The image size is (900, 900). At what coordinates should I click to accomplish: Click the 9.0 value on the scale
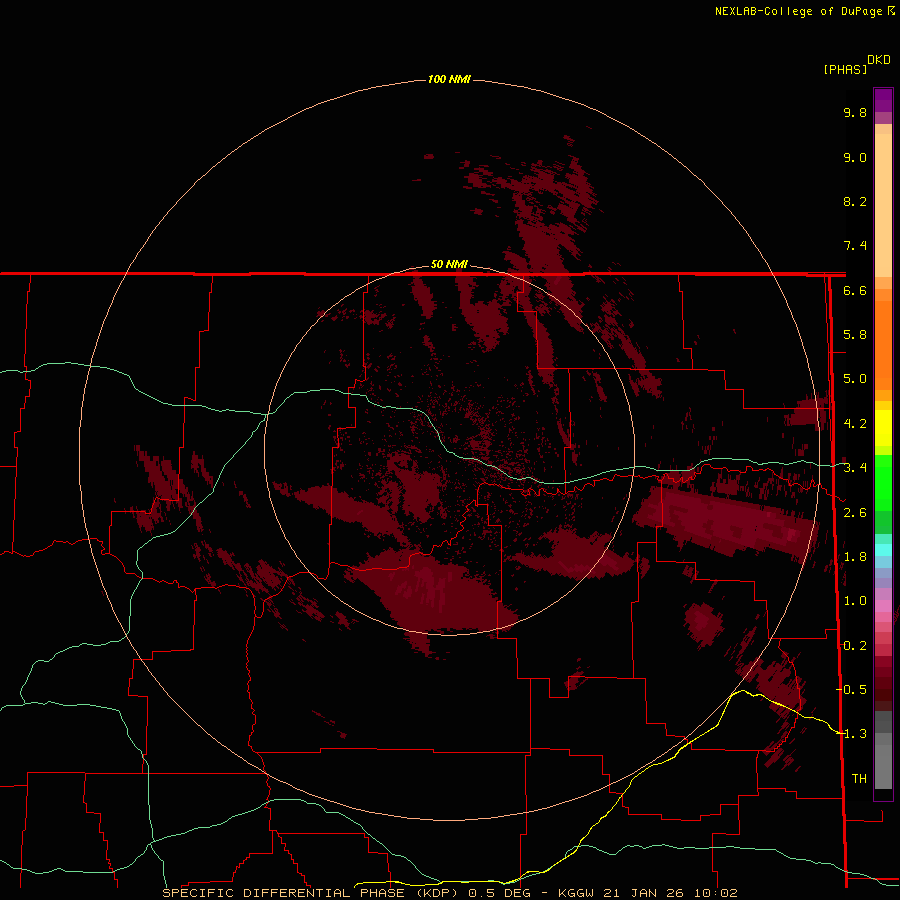pyautogui.click(x=855, y=157)
